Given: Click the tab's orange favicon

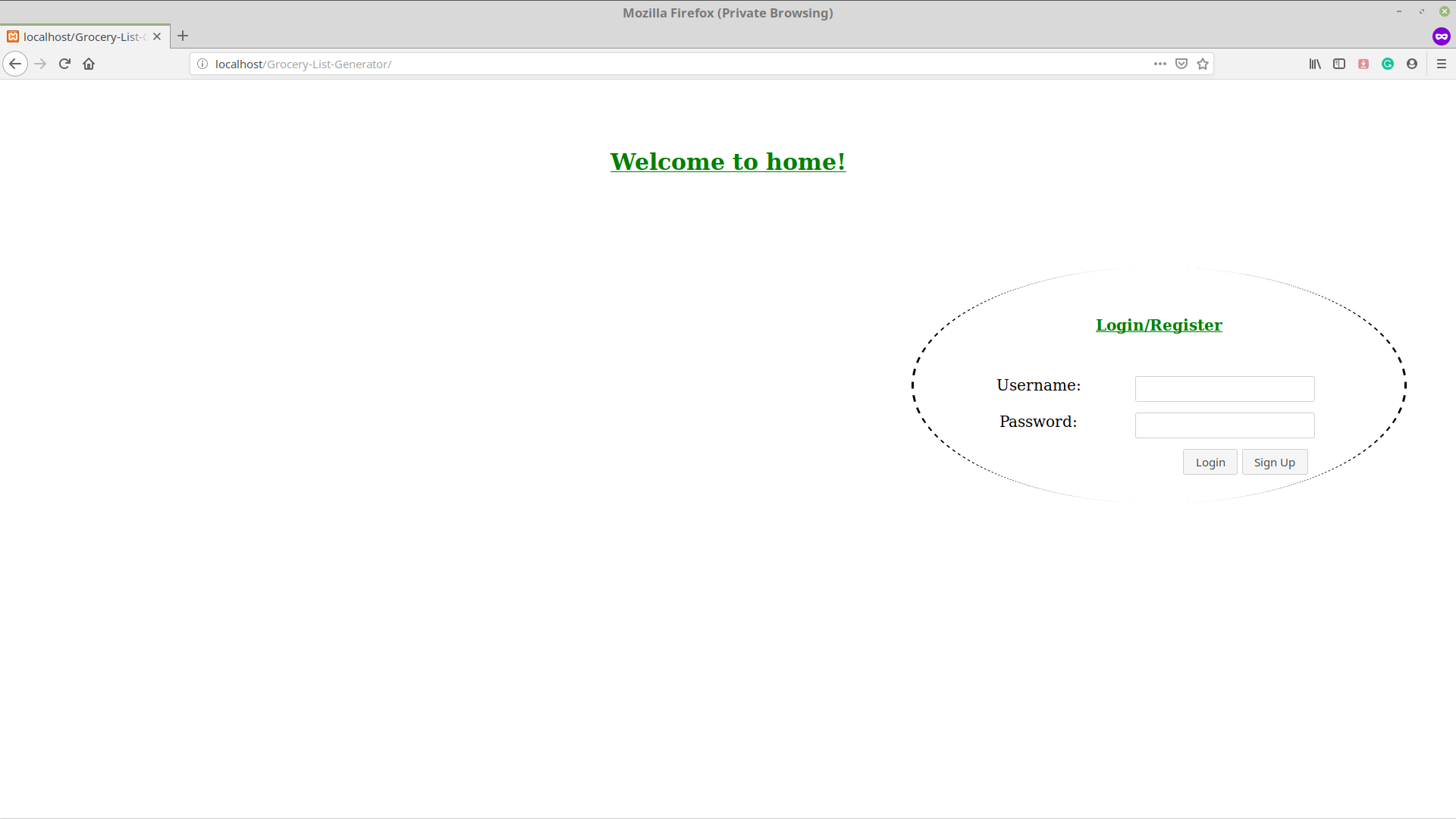Looking at the screenshot, I should 13,36.
